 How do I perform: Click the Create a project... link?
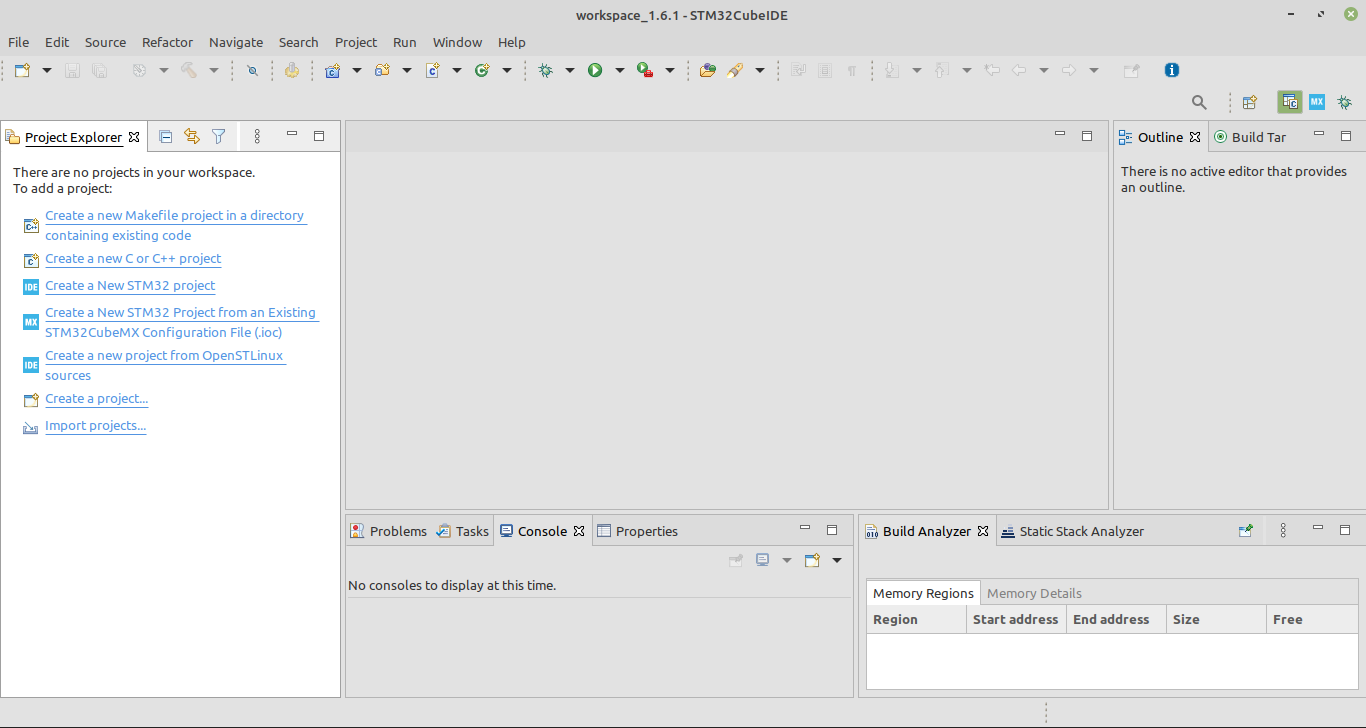(96, 398)
